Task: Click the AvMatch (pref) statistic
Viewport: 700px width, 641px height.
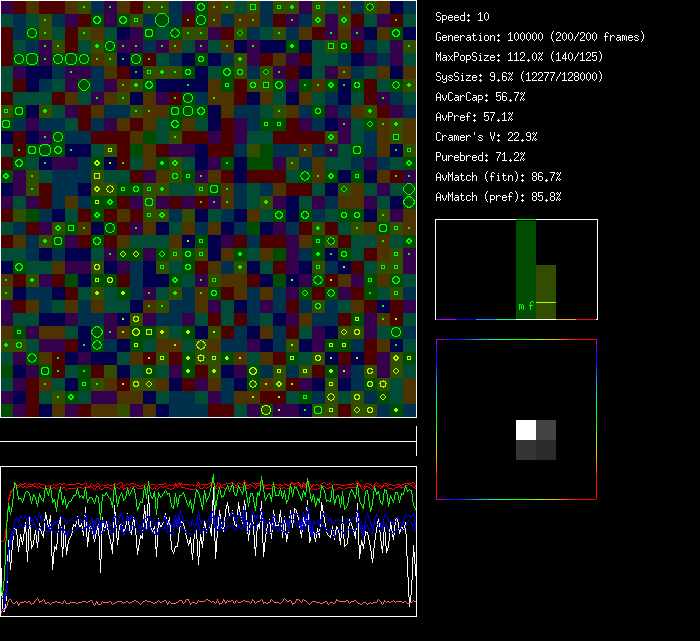Action: 498,197
